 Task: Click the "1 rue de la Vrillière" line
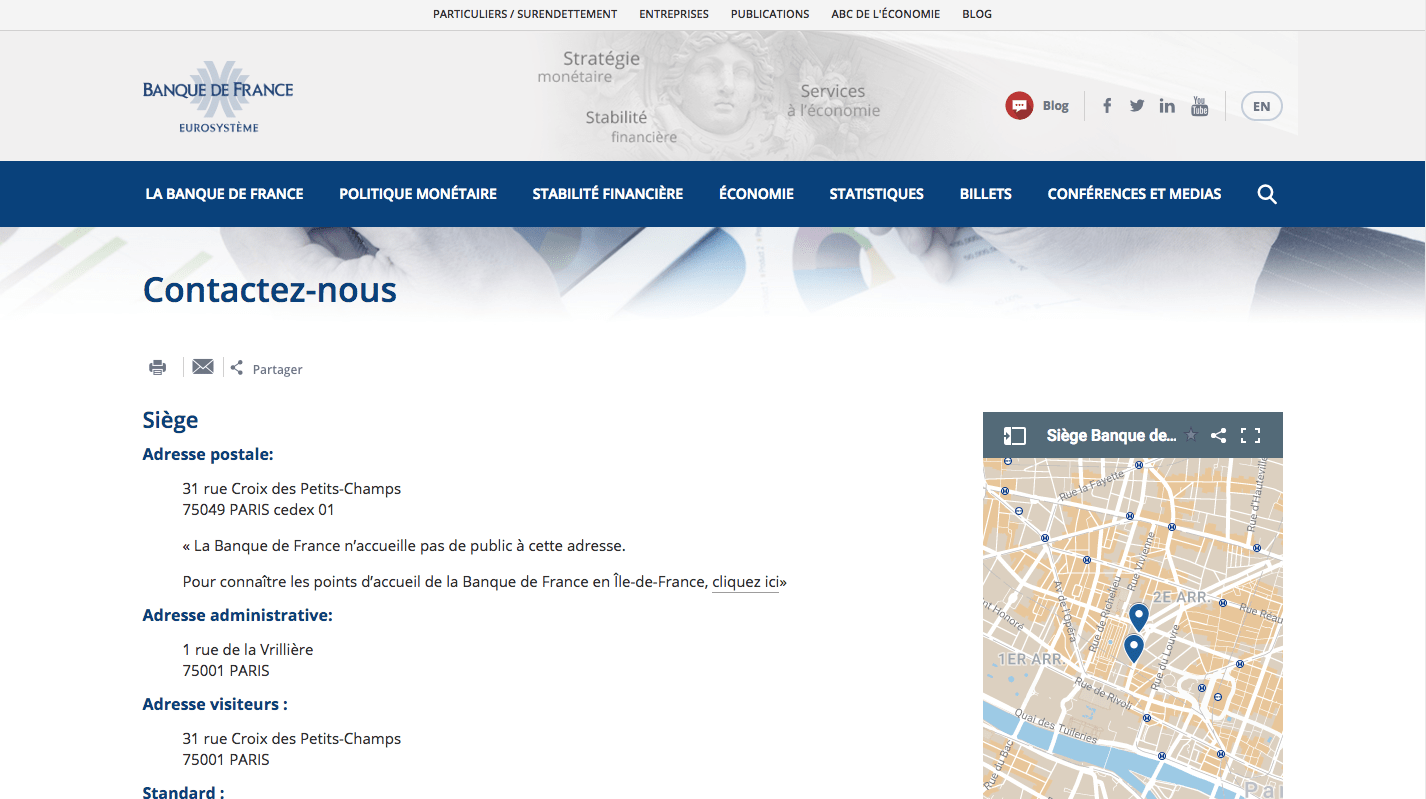(x=248, y=650)
